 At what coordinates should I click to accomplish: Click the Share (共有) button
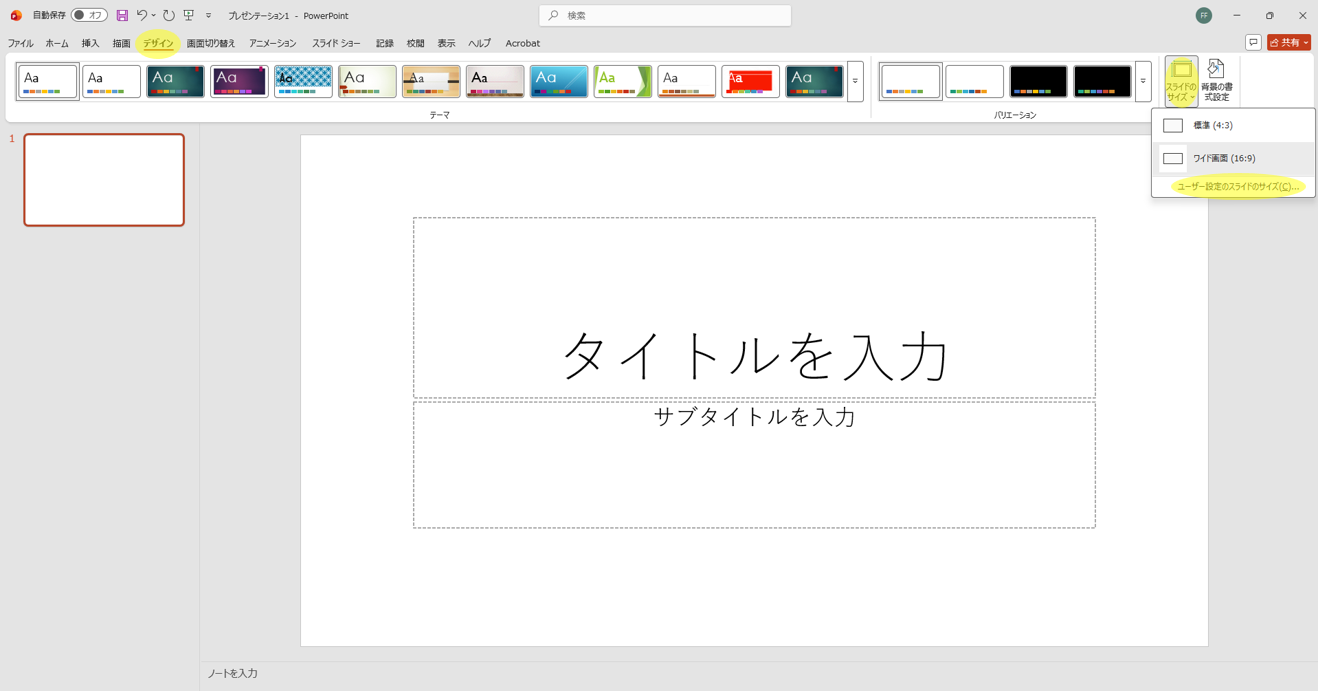[x=1287, y=43]
